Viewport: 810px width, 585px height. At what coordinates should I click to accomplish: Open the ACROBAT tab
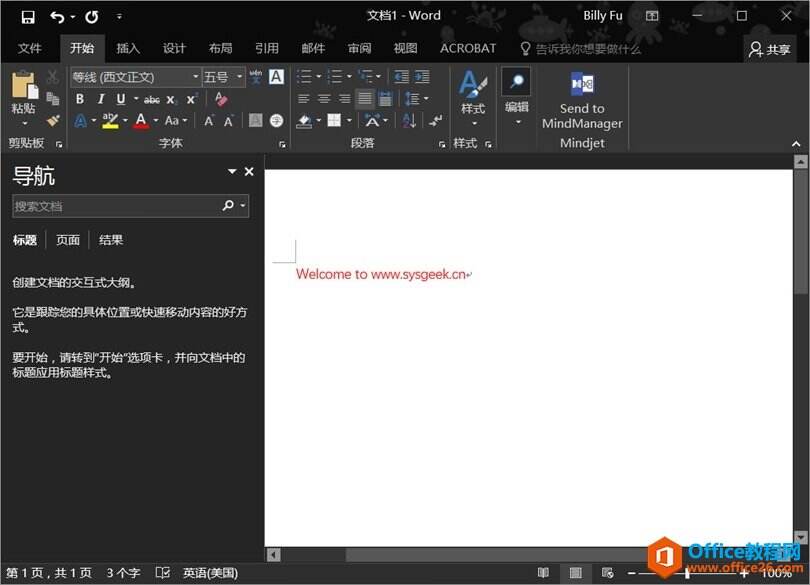tap(468, 49)
